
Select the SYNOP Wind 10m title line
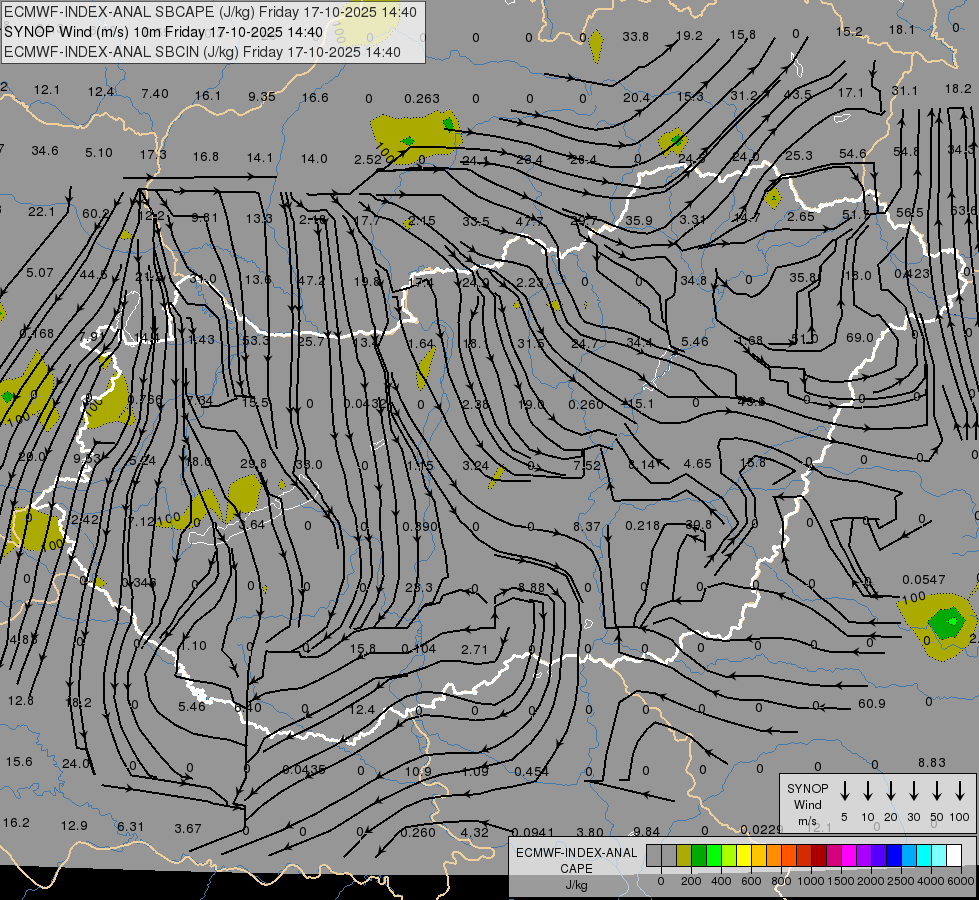coord(164,32)
